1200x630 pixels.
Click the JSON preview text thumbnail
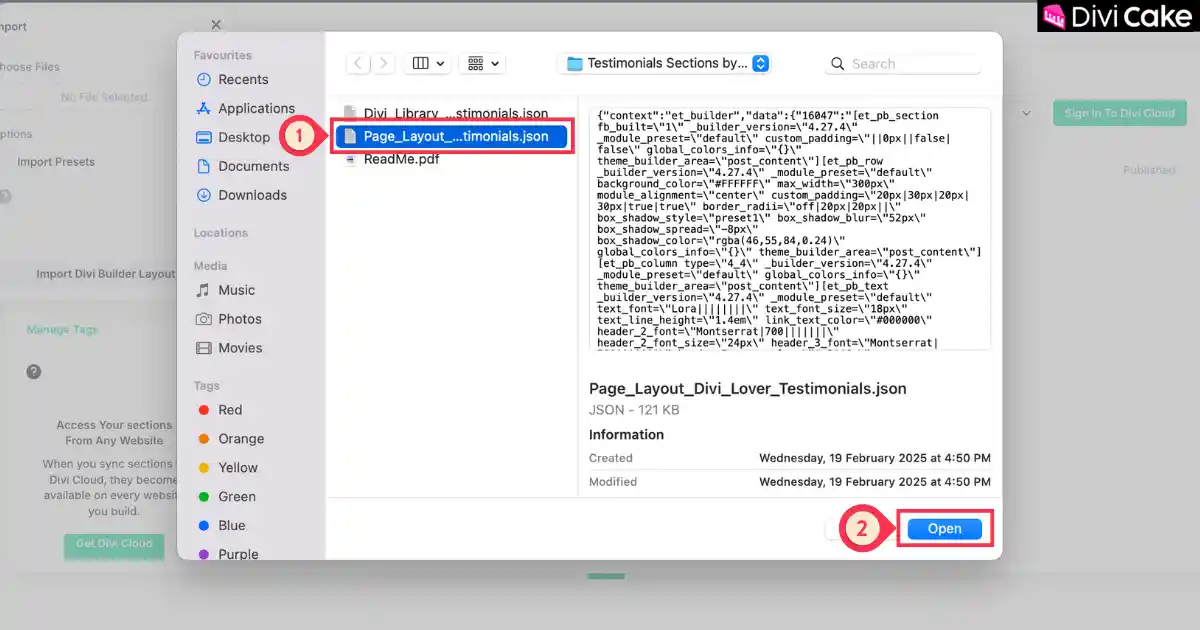(790, 228)
